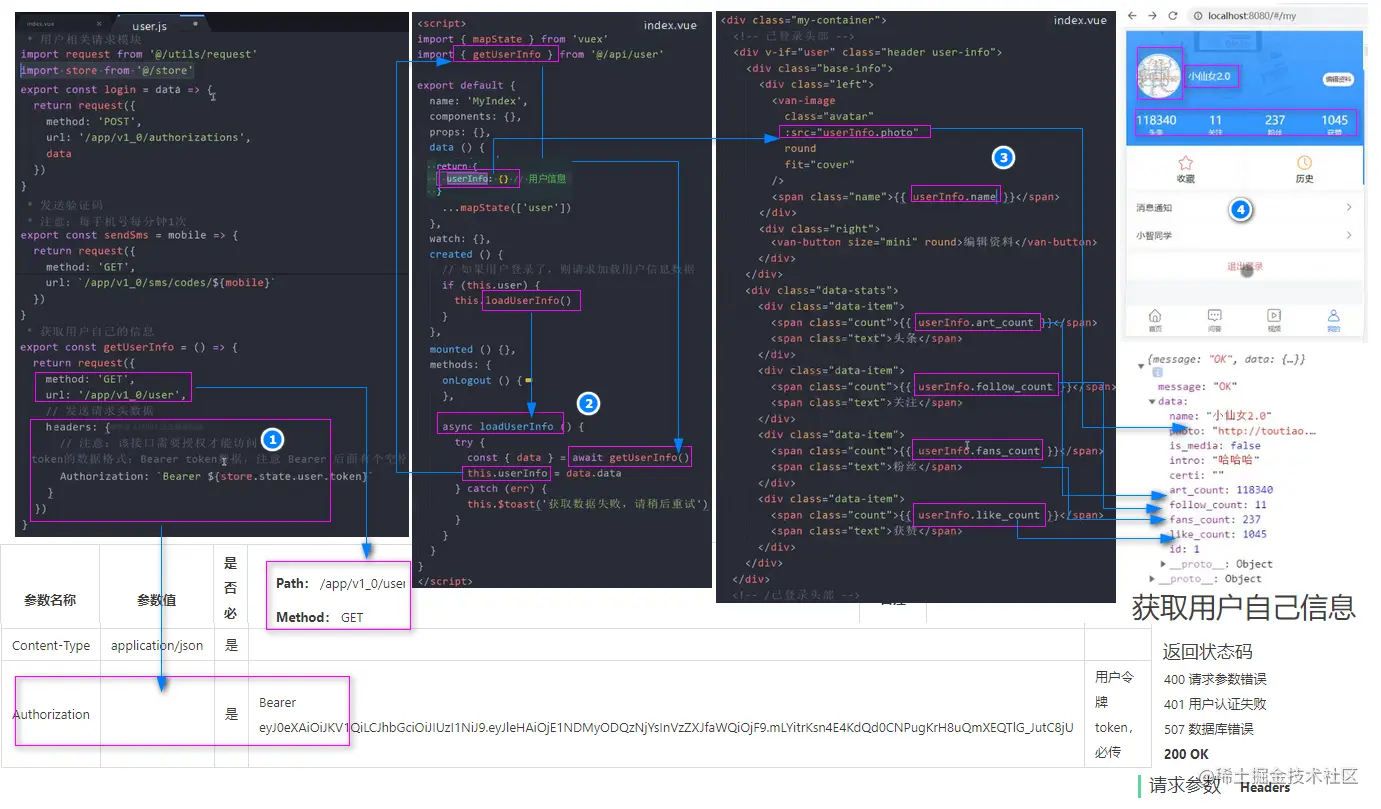The image size is (1381, 809).
Task: Expand the inner __proto__ under data
Action: (1163, 564)
